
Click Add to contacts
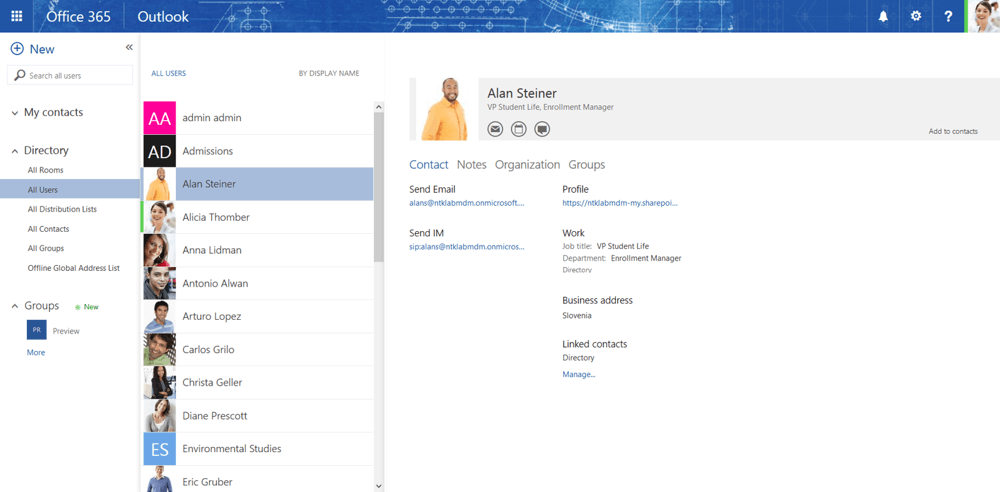(x=952, y=131)
